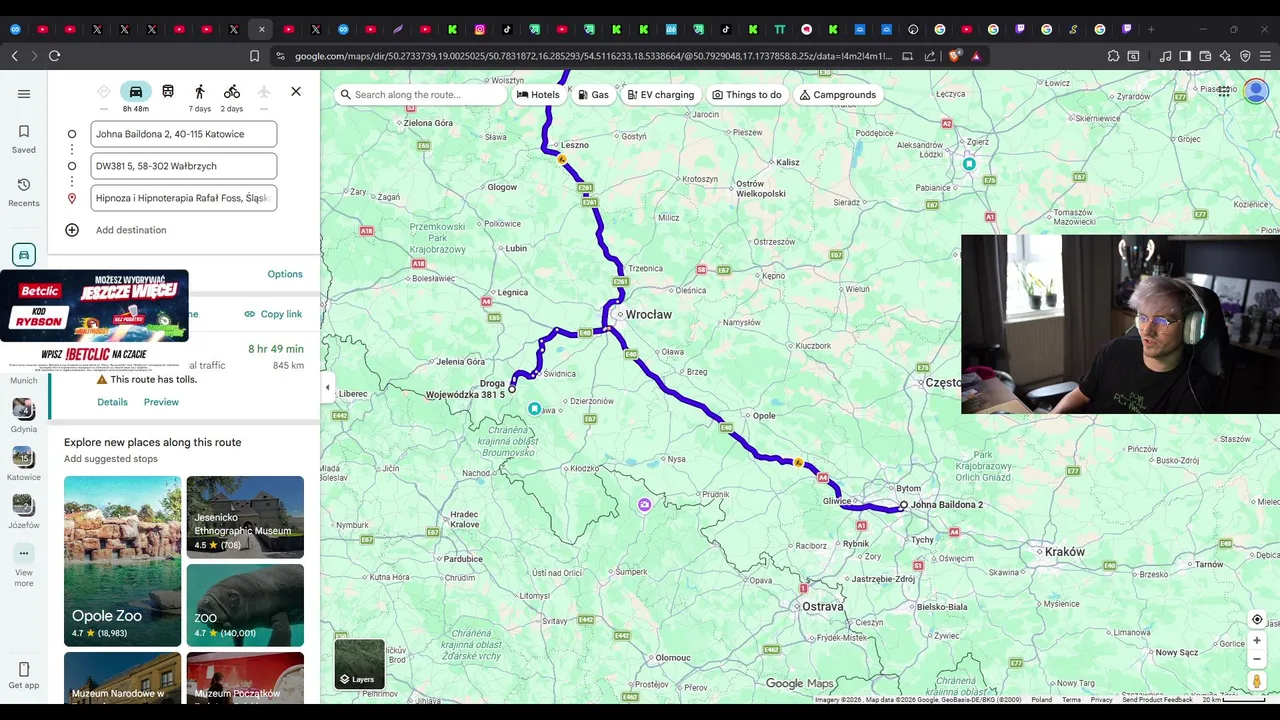Screen dimensions: 1280x720
Task: Open Brave Rewards triangle icon
Action: (977, 56)
